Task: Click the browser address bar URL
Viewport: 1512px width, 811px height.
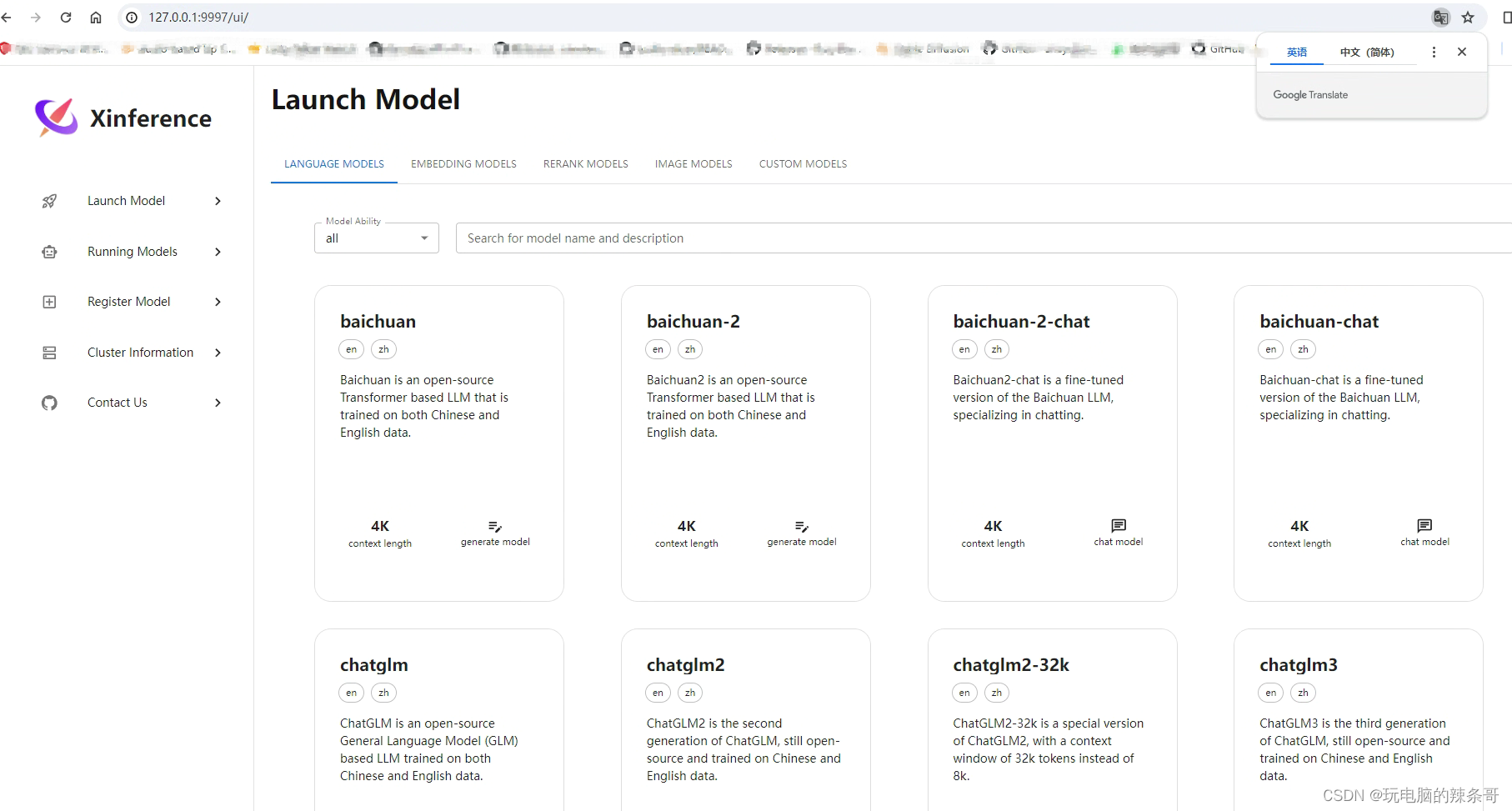Action: 198,18
